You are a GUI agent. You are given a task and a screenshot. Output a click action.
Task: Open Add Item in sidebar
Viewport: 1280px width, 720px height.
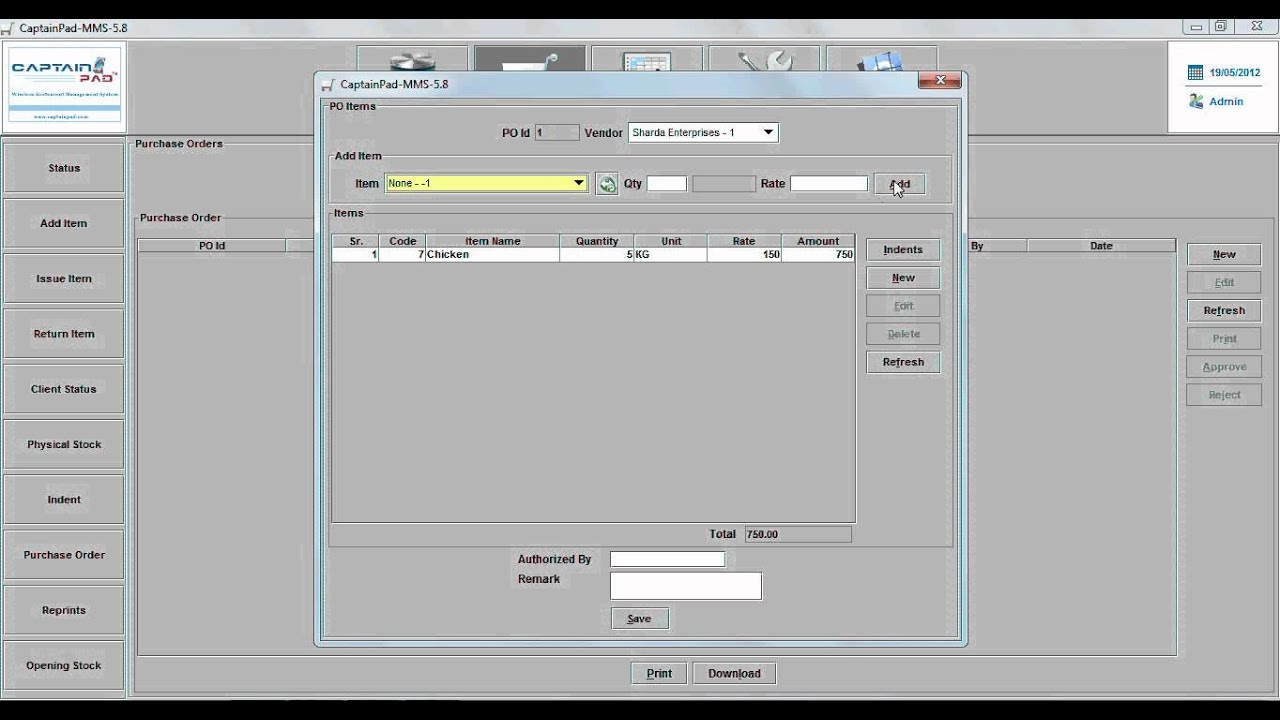(x=64, y=223)
